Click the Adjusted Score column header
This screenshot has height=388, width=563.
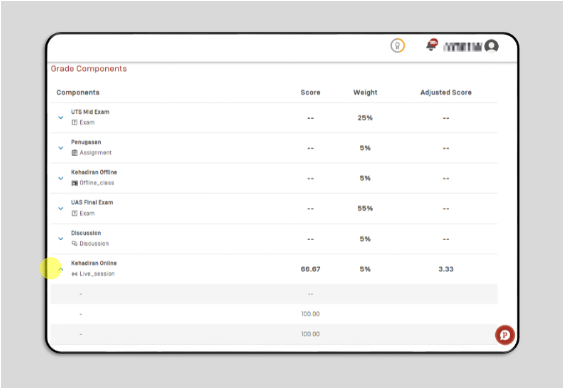[x=446, y=92]
